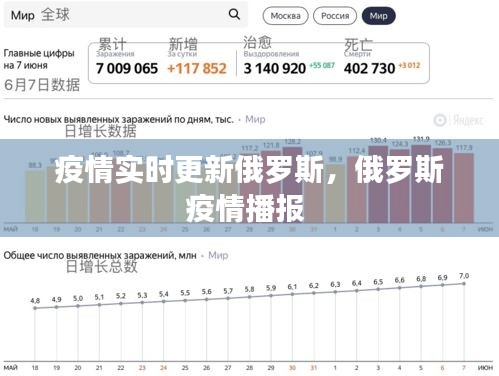This screenshot has width=499, height=376.
Task: Click the Мир link beside total infections title
Action: 218,255
